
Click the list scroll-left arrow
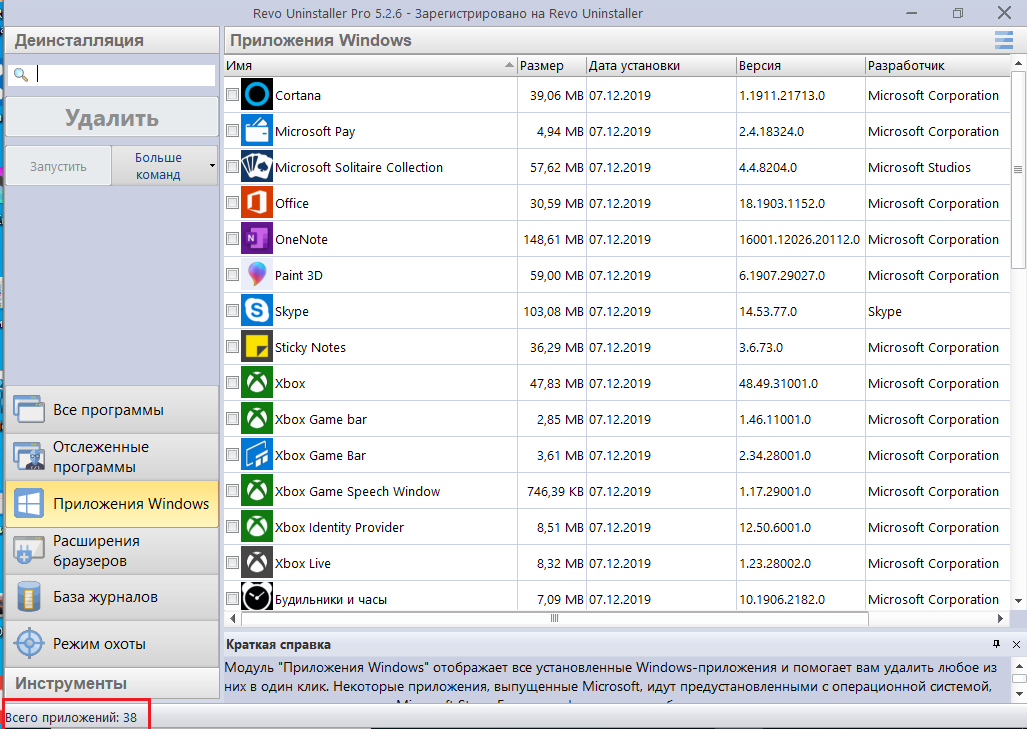[233, 618]
